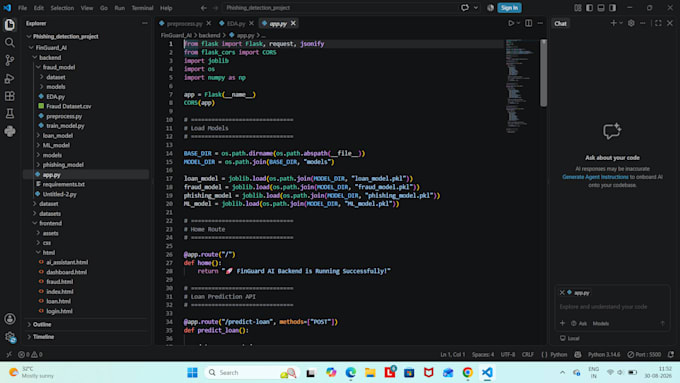
Task: Click the editor vertical scrollbar thumb
Action: pyautogui.click(x=543, y=73)
